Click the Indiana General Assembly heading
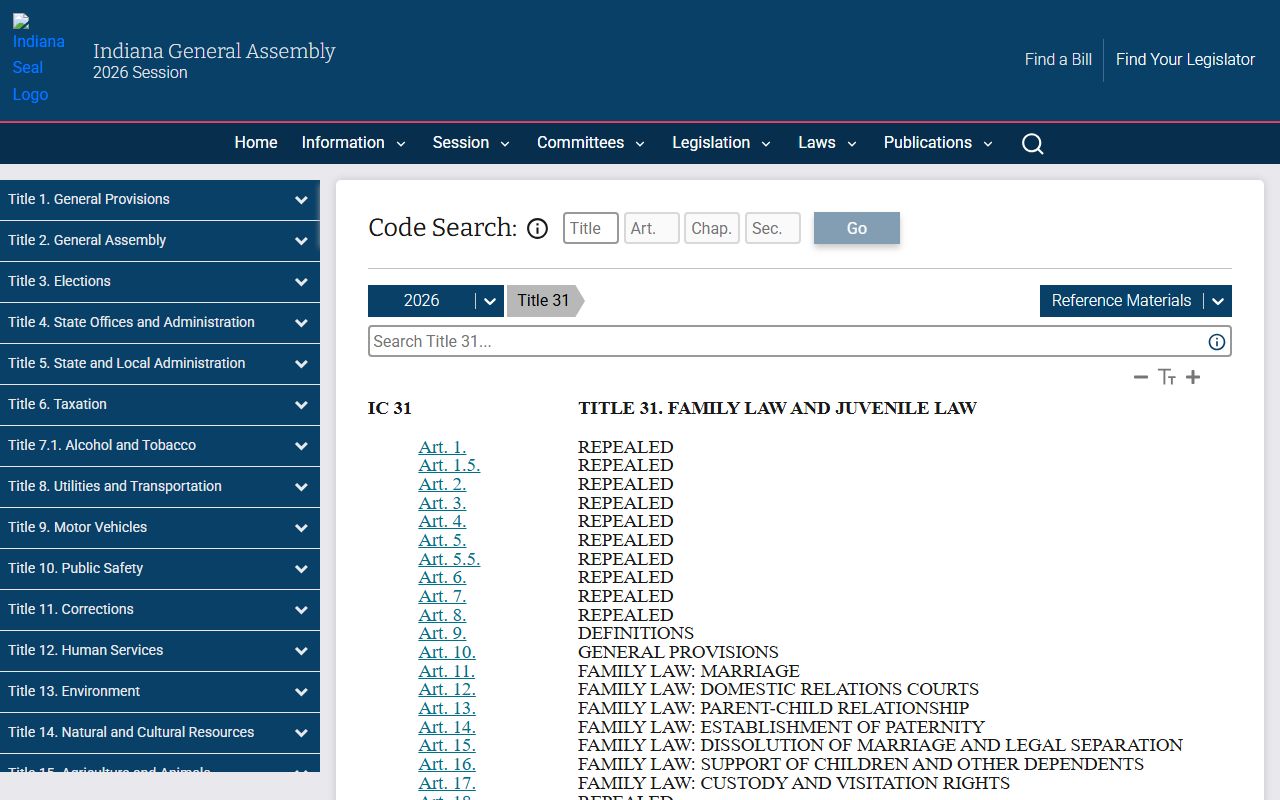Image resolution: width=1280 pixels, height=800 pixels. coord(214,51)
